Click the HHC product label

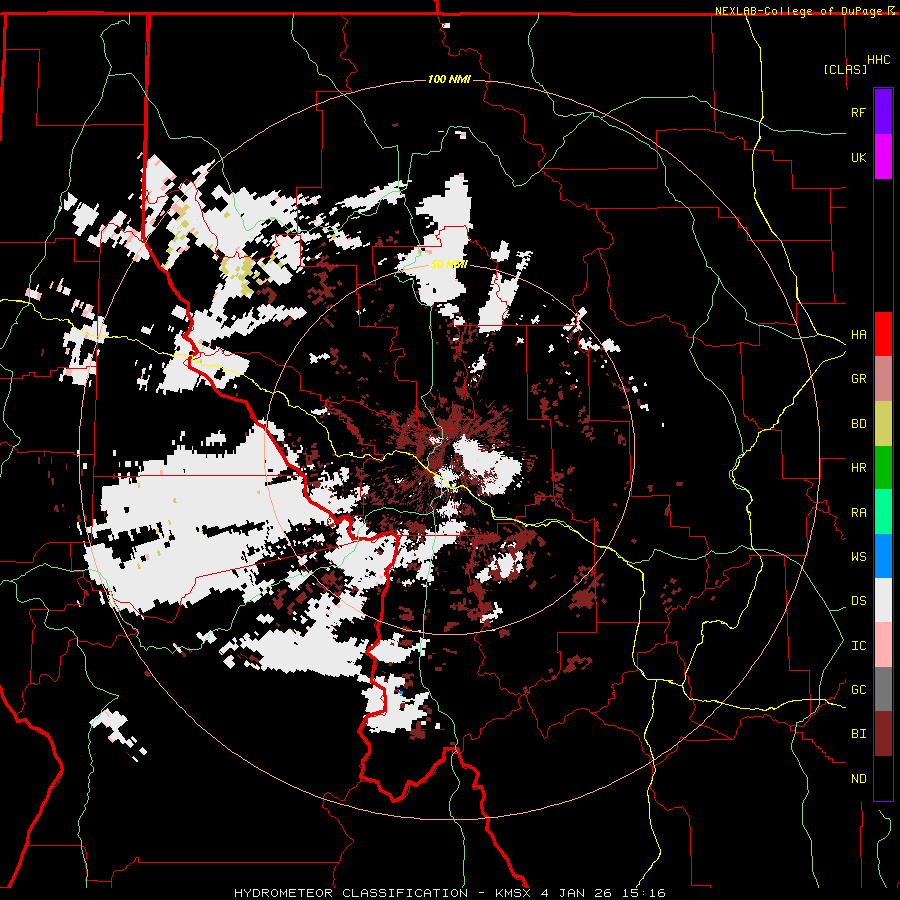pyautogui.click(x=879, y=60)
